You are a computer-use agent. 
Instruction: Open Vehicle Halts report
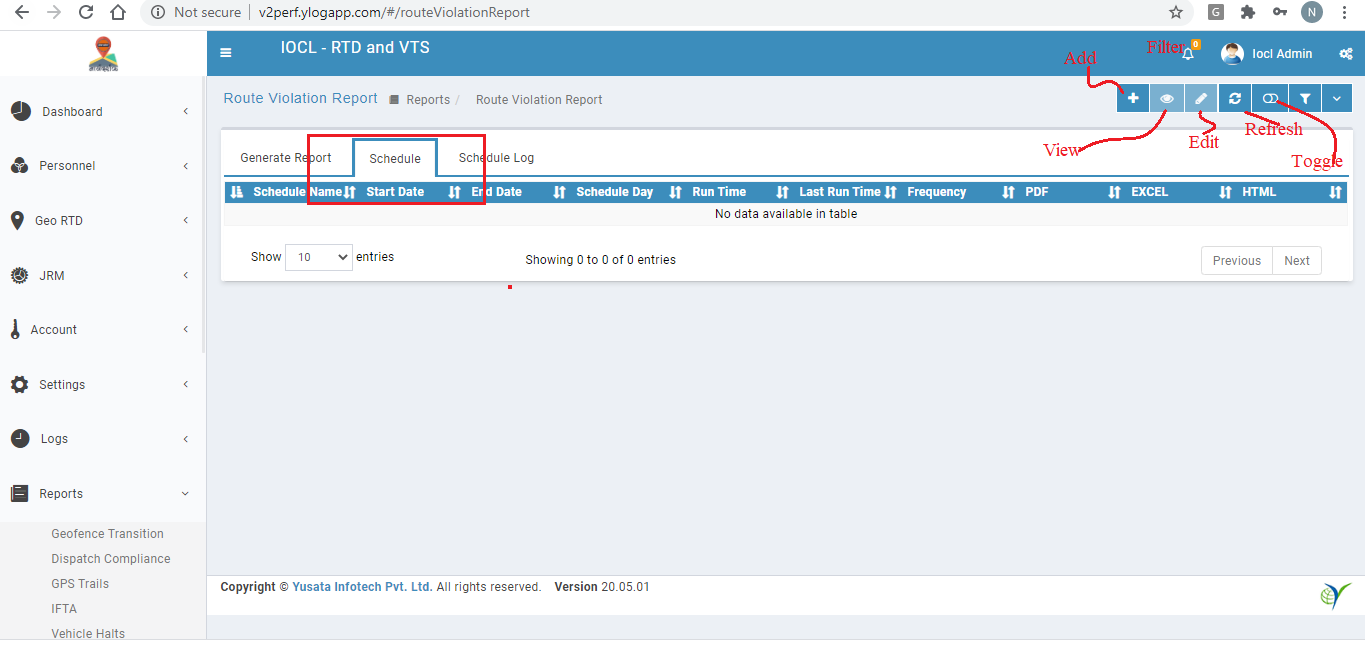(88, 634)
